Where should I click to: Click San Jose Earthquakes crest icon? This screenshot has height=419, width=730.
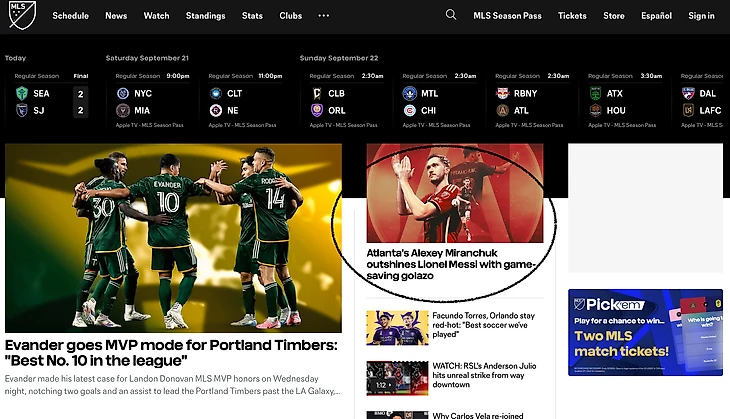click(22, 110)
